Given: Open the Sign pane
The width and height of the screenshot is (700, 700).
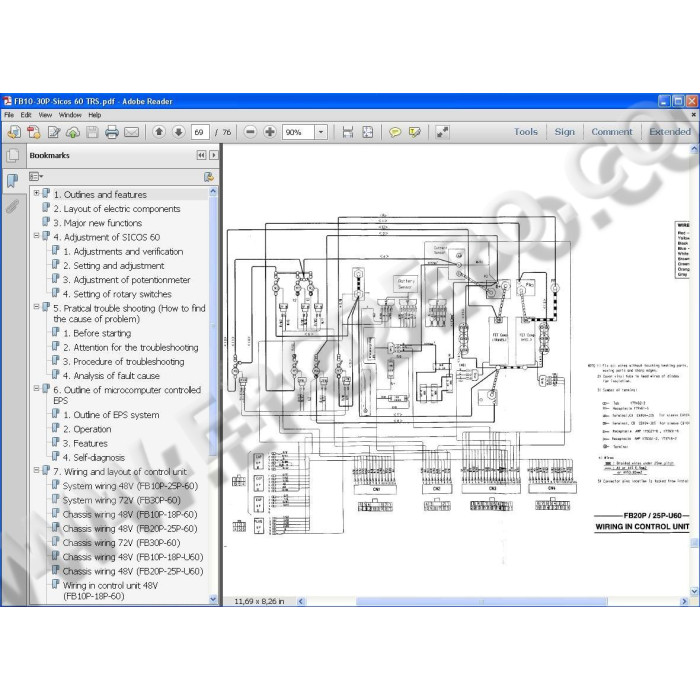Looking at the screenshot, I should click(x=565, y=132).
